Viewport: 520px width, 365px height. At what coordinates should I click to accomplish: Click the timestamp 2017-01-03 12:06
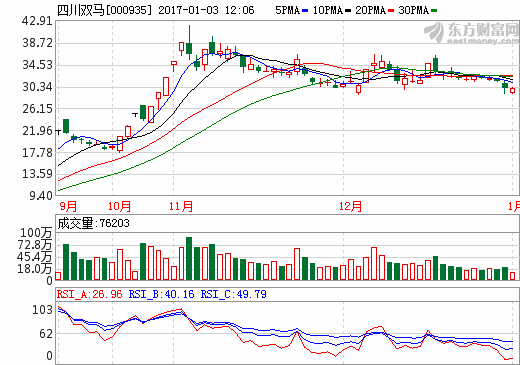coord(206,10)
